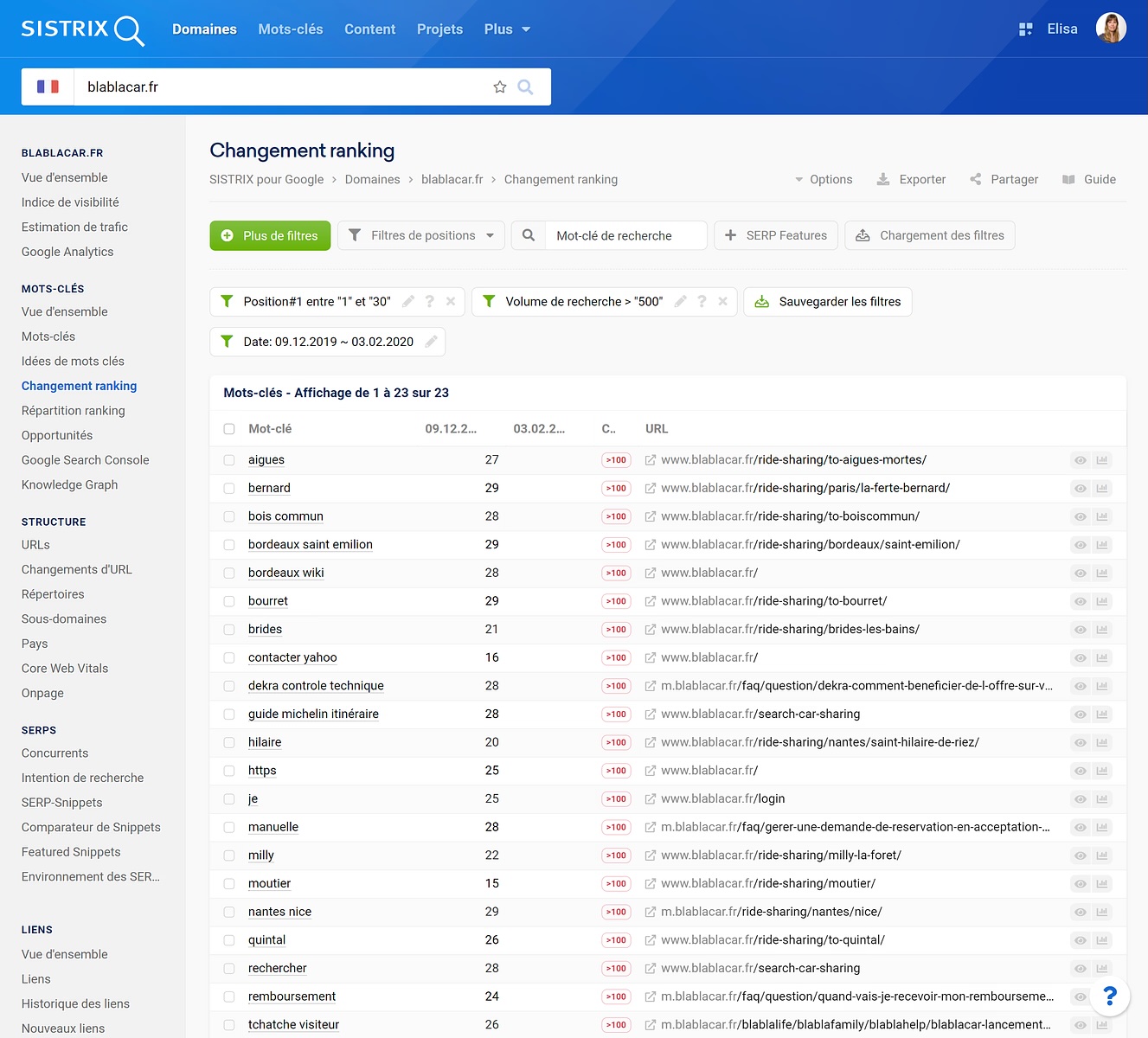Image resolution: width=1148 pixels, height=1038 pixels.
Task: Switch to Content tab
Action: 369,29
